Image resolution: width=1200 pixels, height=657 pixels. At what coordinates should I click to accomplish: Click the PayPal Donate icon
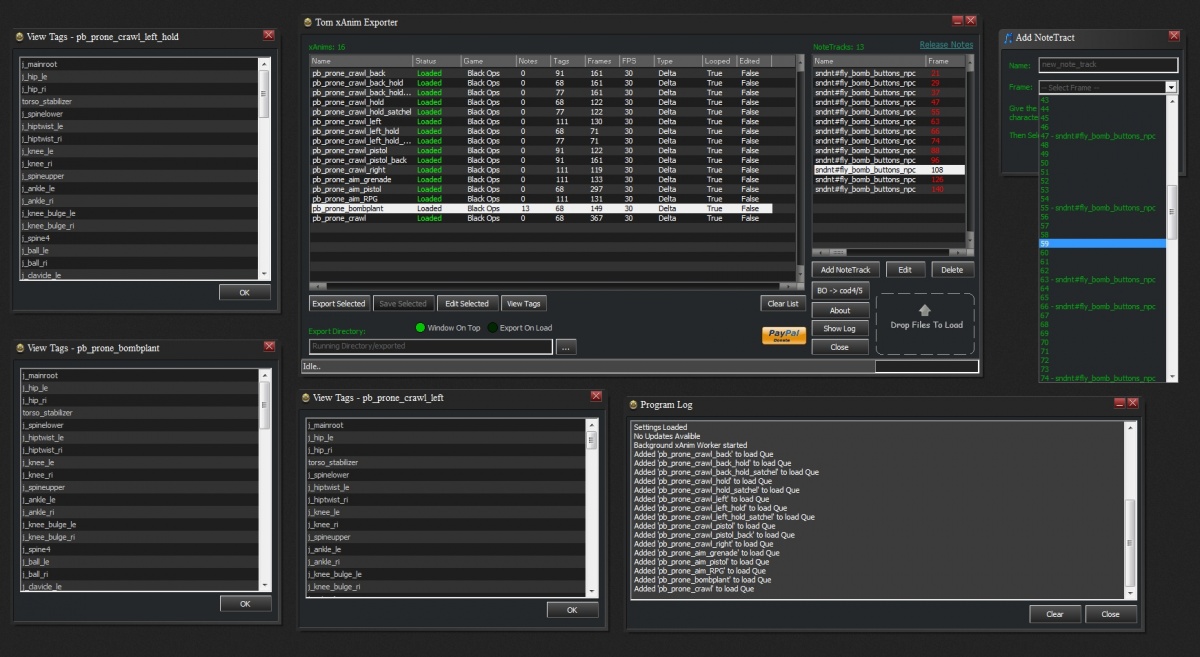[x=783, y=336]
